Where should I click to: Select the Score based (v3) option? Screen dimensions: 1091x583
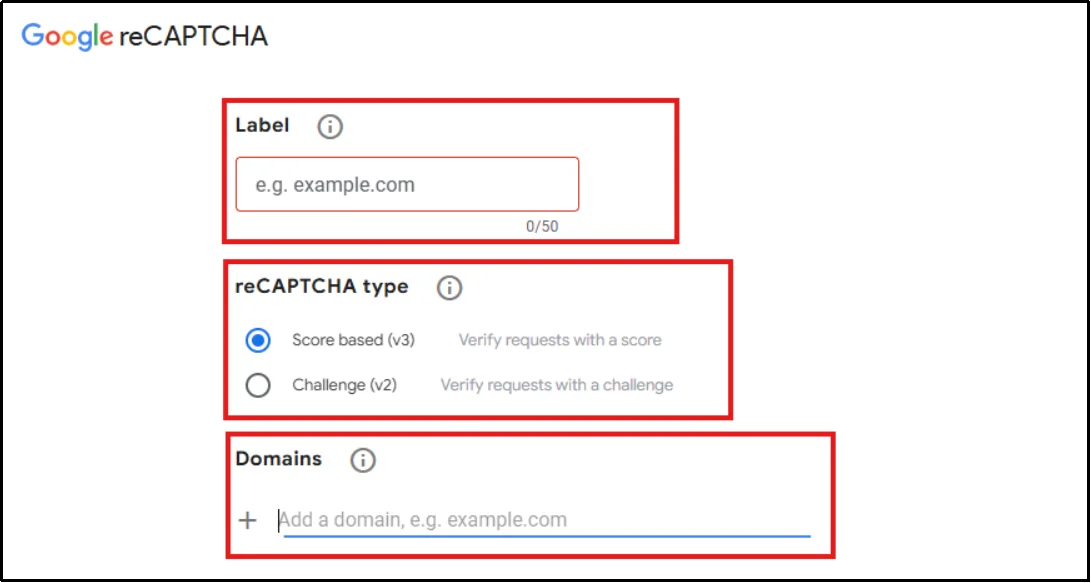pos(258,340)
